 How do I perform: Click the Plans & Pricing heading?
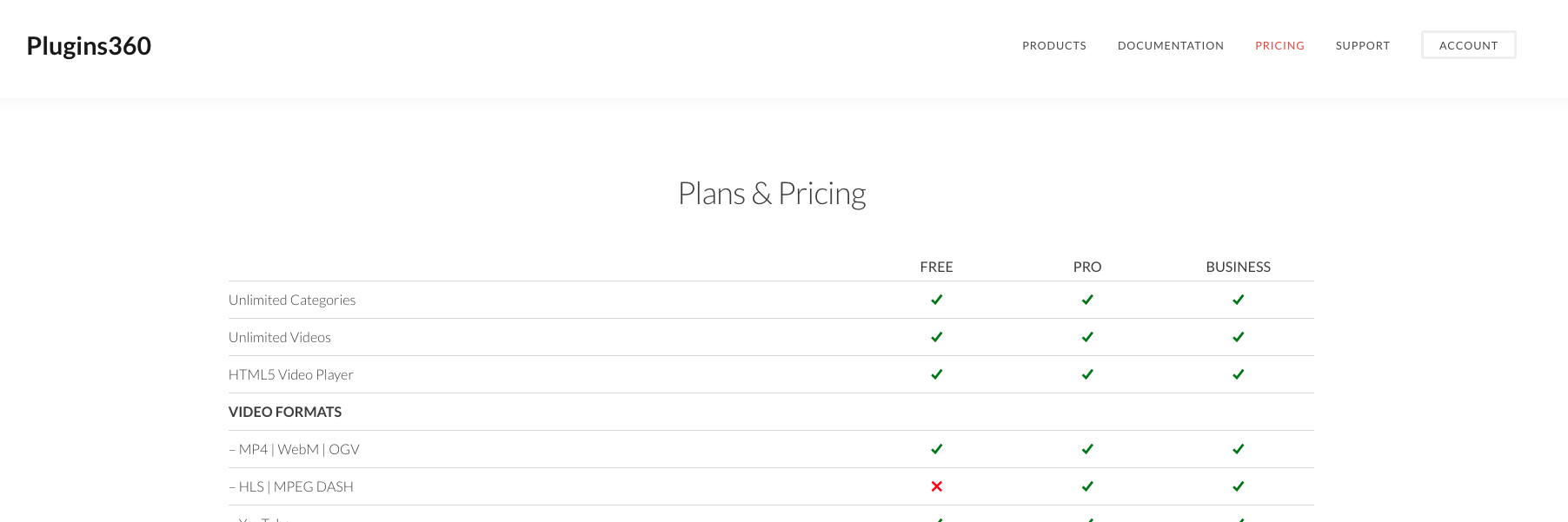coord(771,194)
